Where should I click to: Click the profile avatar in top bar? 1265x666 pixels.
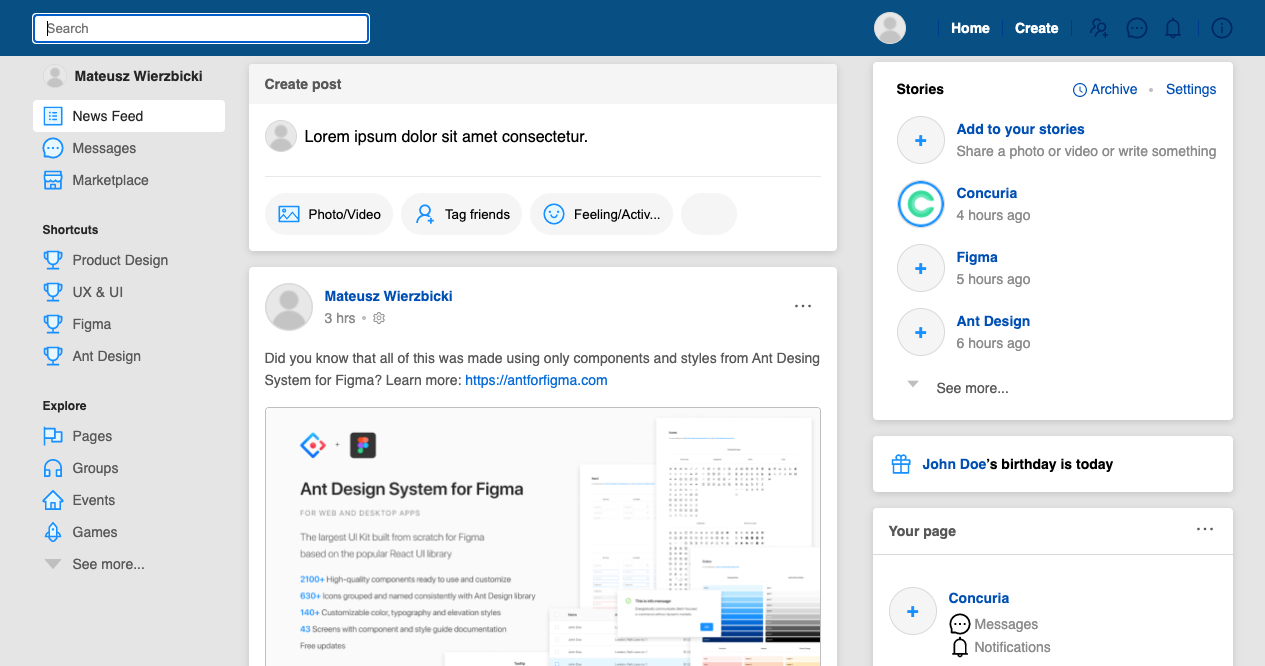(890, 28)
